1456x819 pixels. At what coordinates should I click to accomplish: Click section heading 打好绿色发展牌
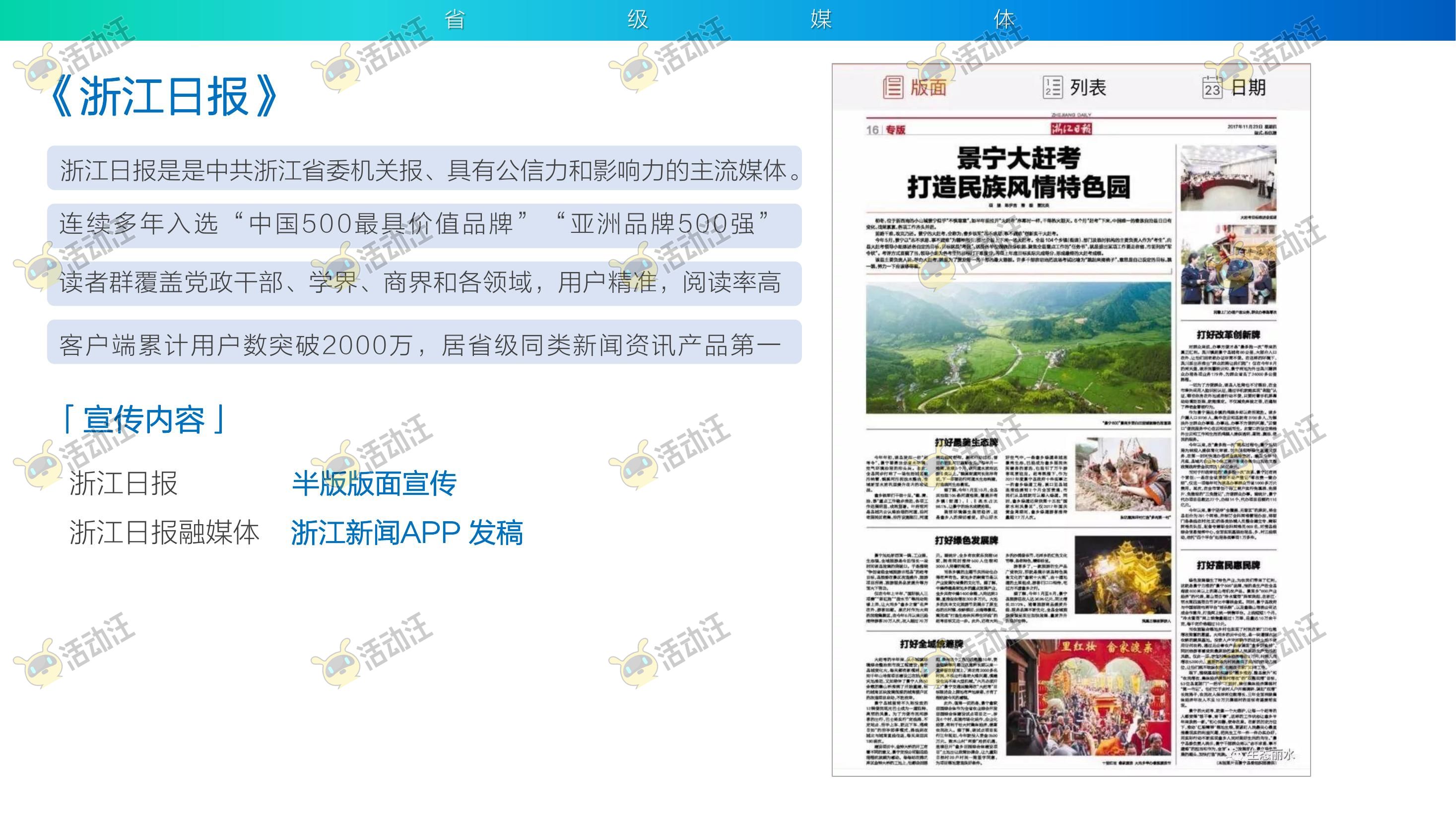[966, 541]
